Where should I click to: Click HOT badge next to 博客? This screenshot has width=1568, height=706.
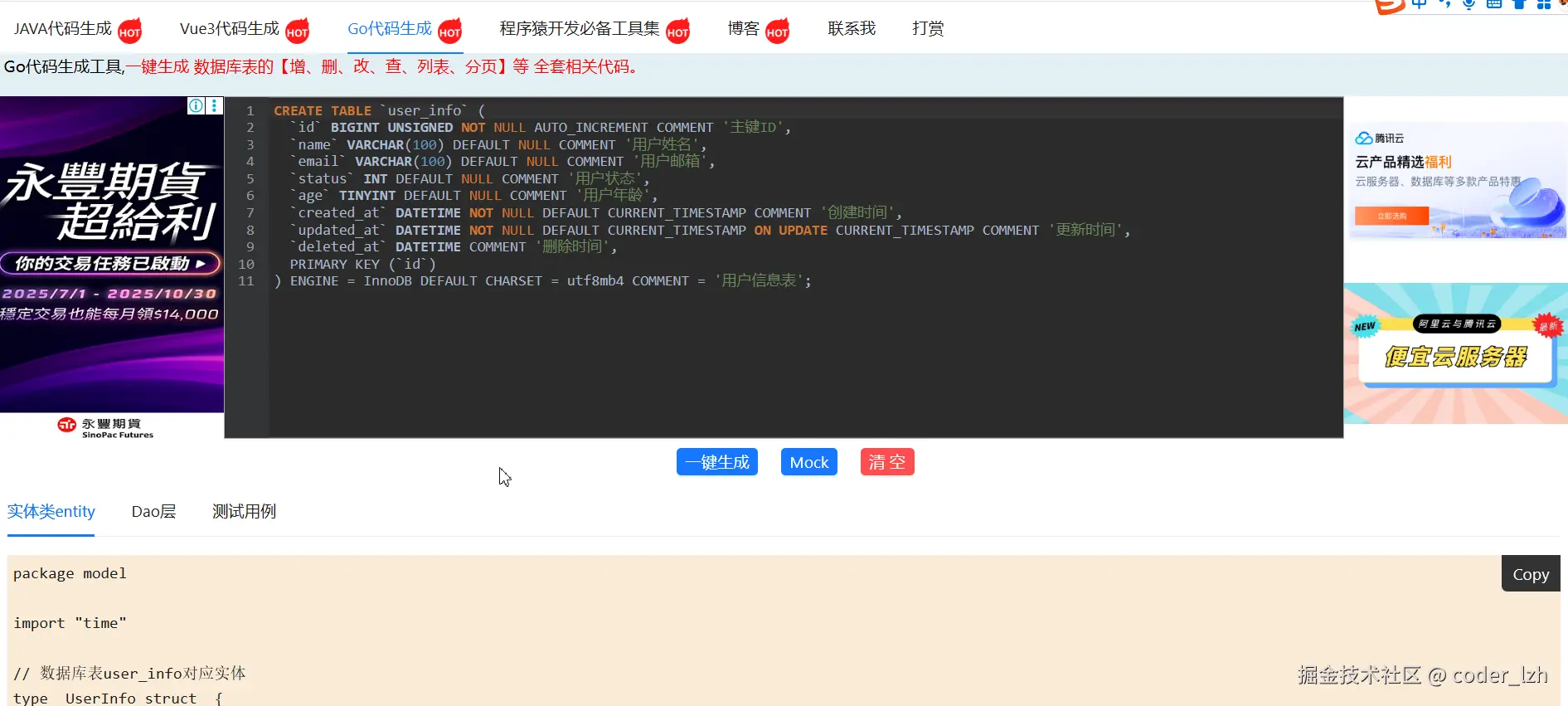pyautogui.click(x=777, y=32)
